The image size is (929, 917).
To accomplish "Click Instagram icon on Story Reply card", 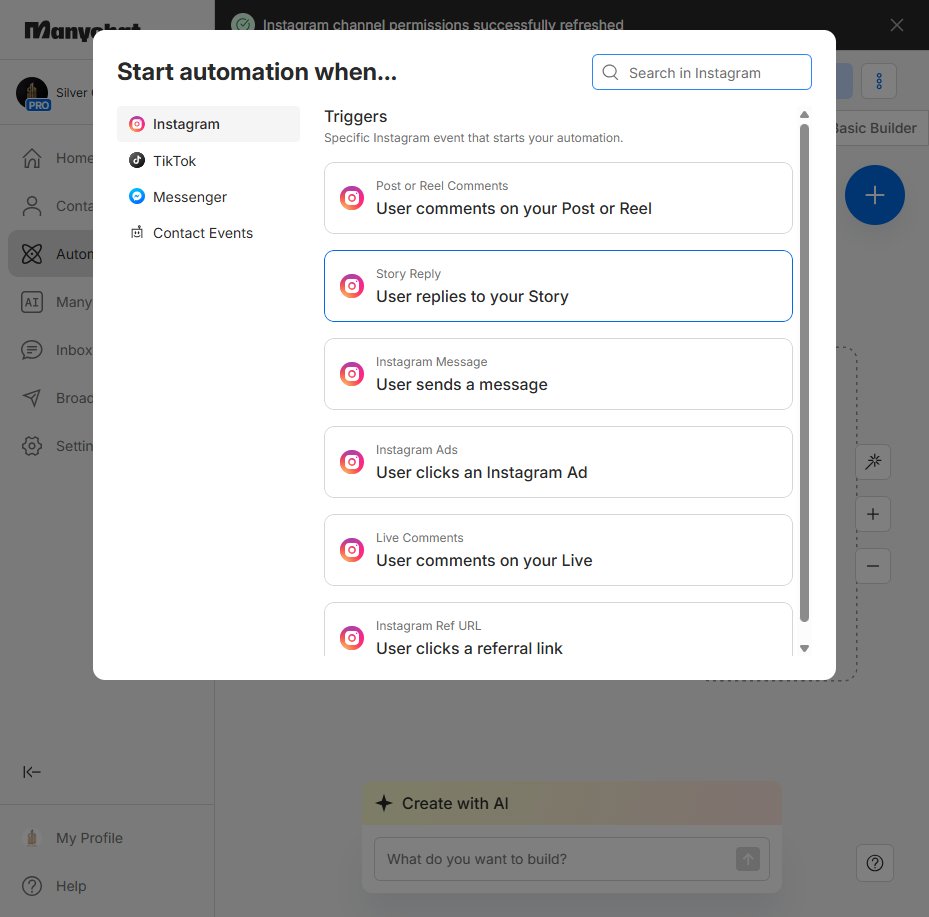I will click(352, 286).
